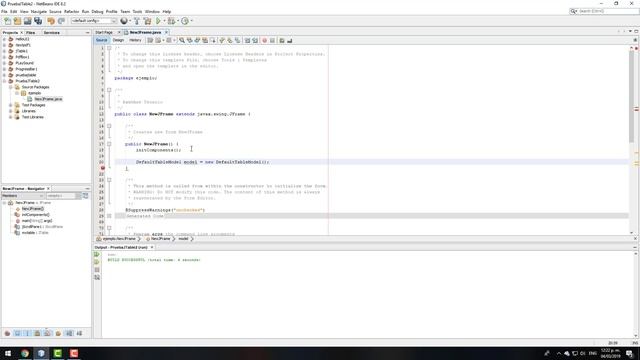Click the model breadcrumb item
640x360 pixels.
(x=183, y=239)
